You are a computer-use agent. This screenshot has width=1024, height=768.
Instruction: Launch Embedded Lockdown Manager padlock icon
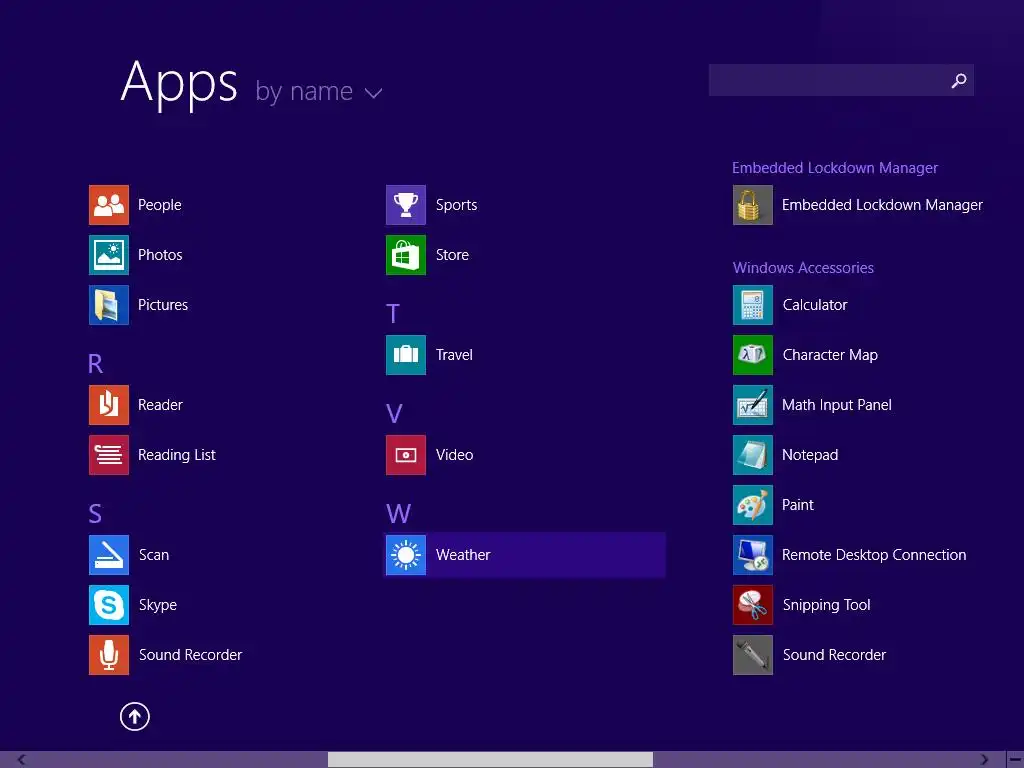point(752,205)
